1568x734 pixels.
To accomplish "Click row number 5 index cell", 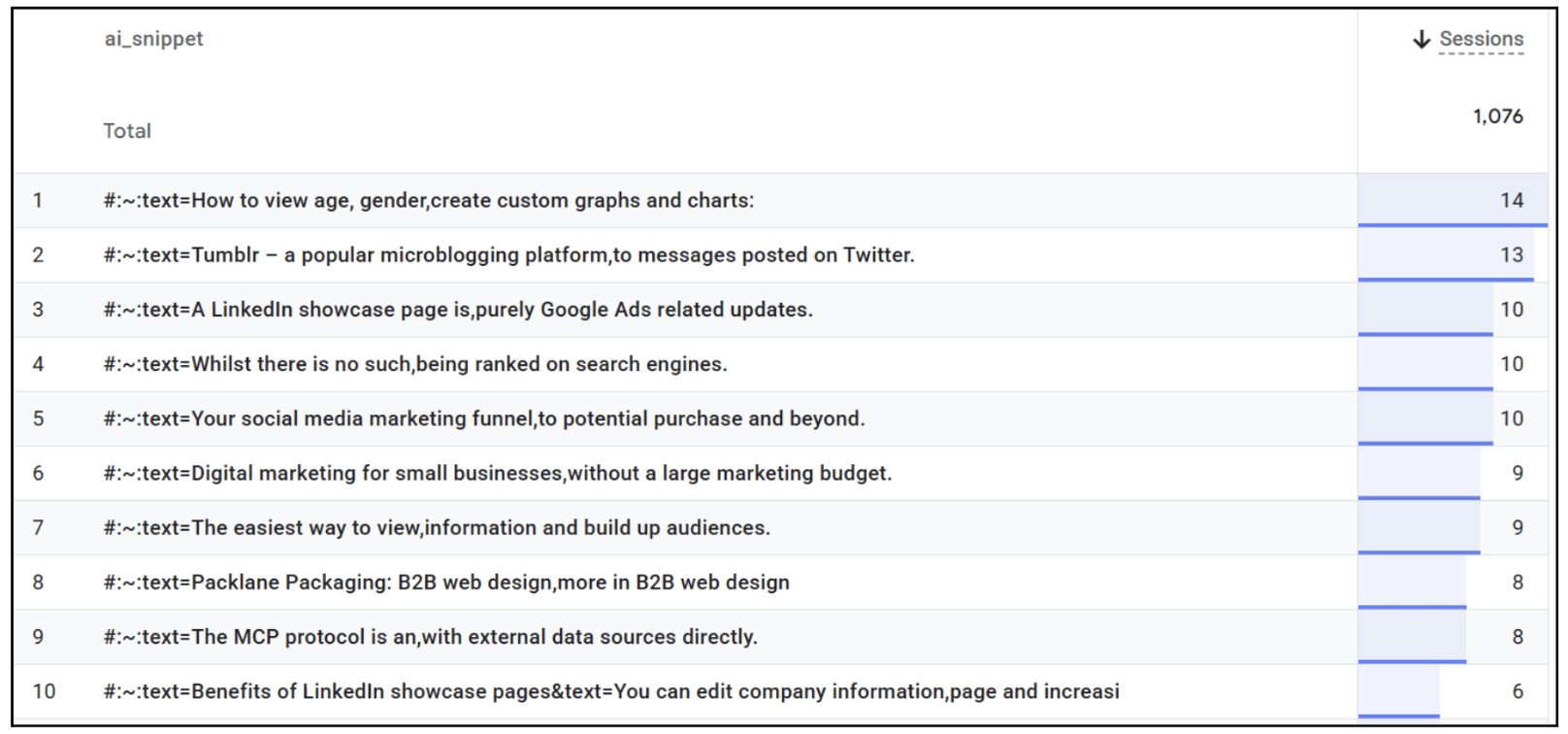I will [x=38, y=418].
